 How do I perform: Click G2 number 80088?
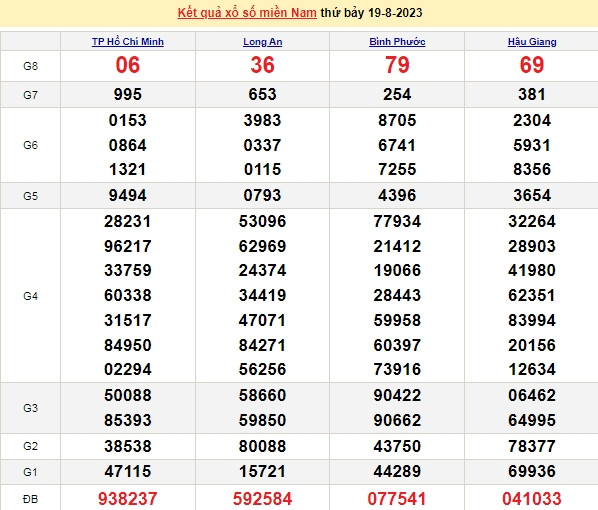point(262,446)
